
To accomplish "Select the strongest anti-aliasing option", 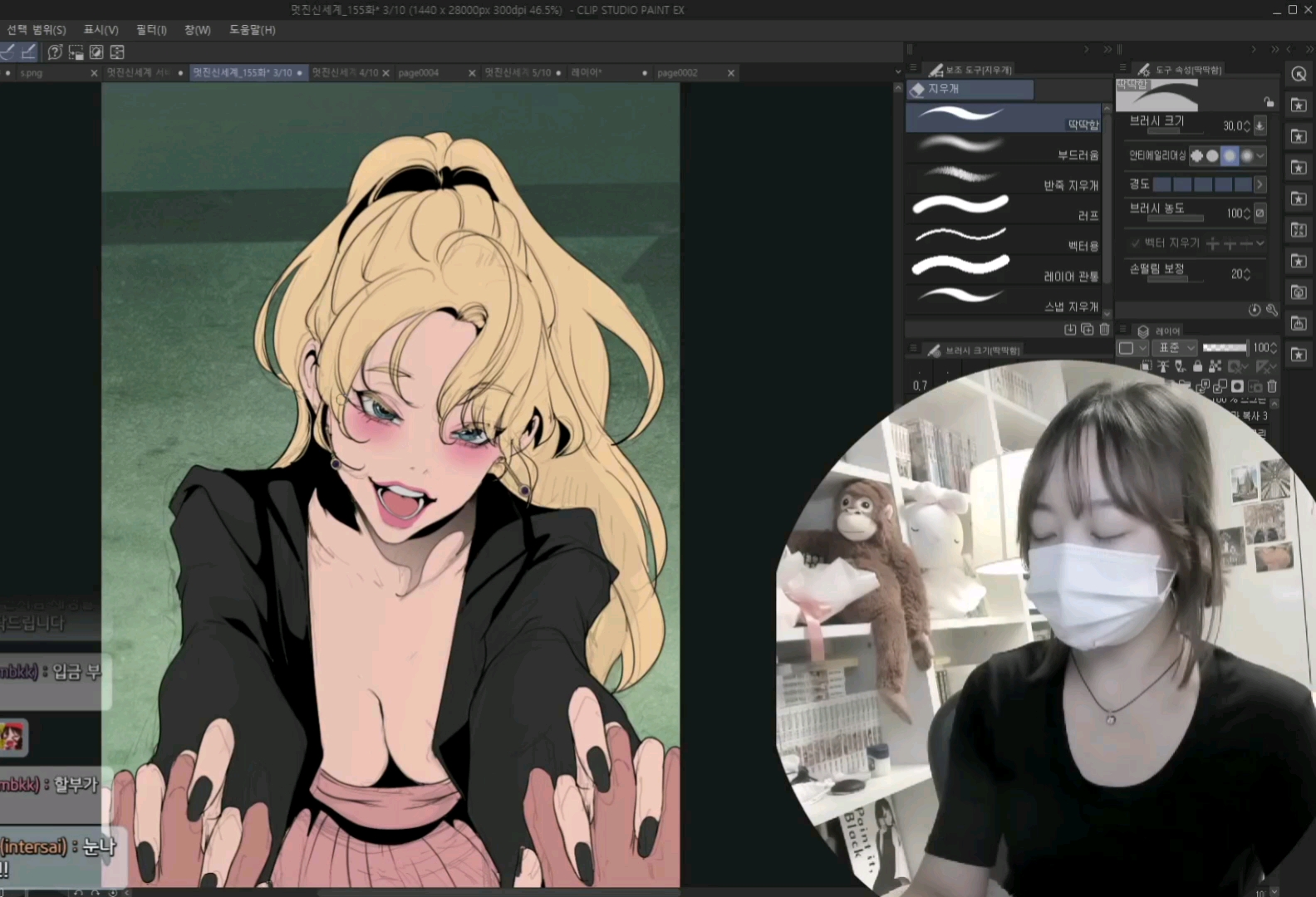I will point(1246,156).
